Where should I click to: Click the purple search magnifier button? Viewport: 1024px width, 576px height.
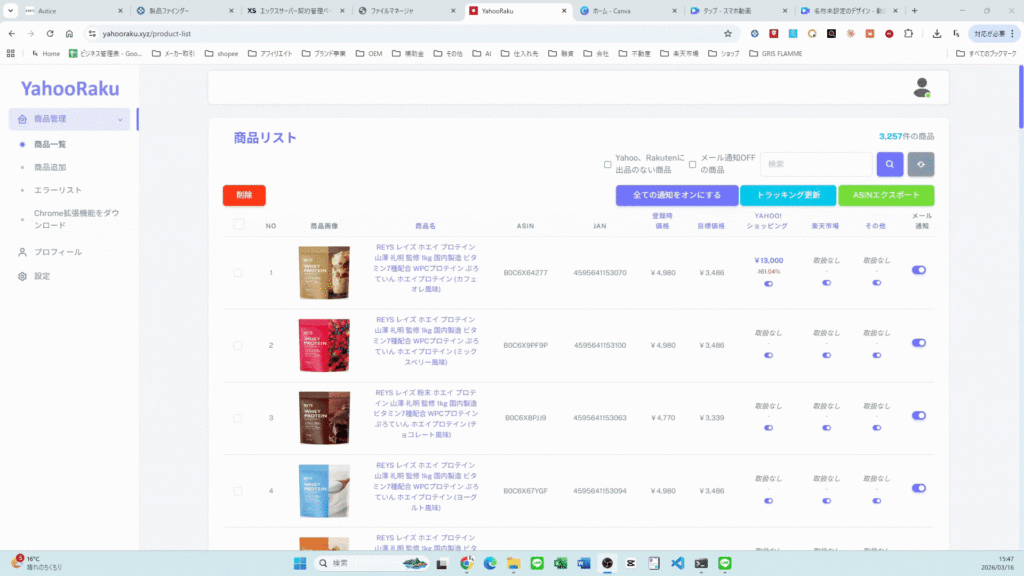890,165
